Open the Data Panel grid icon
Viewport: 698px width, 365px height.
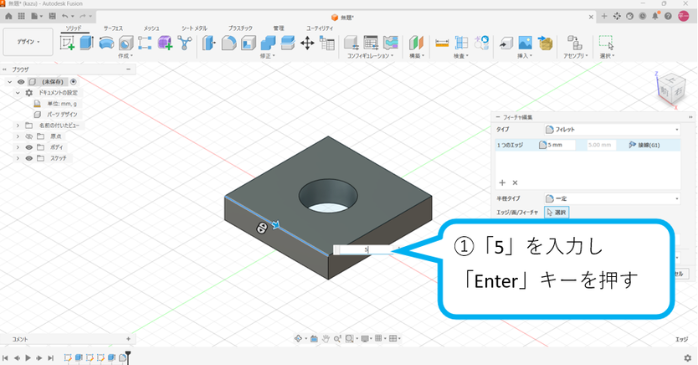pyautogui.click(x=21, y=16)
